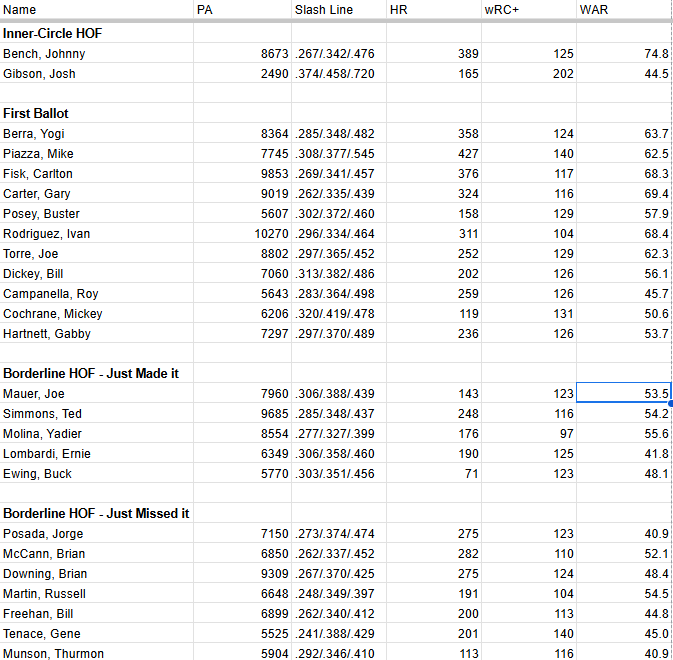Select Carlton Fisk's PA value 9853
673x660 pixels.
(x=243, y=173)
